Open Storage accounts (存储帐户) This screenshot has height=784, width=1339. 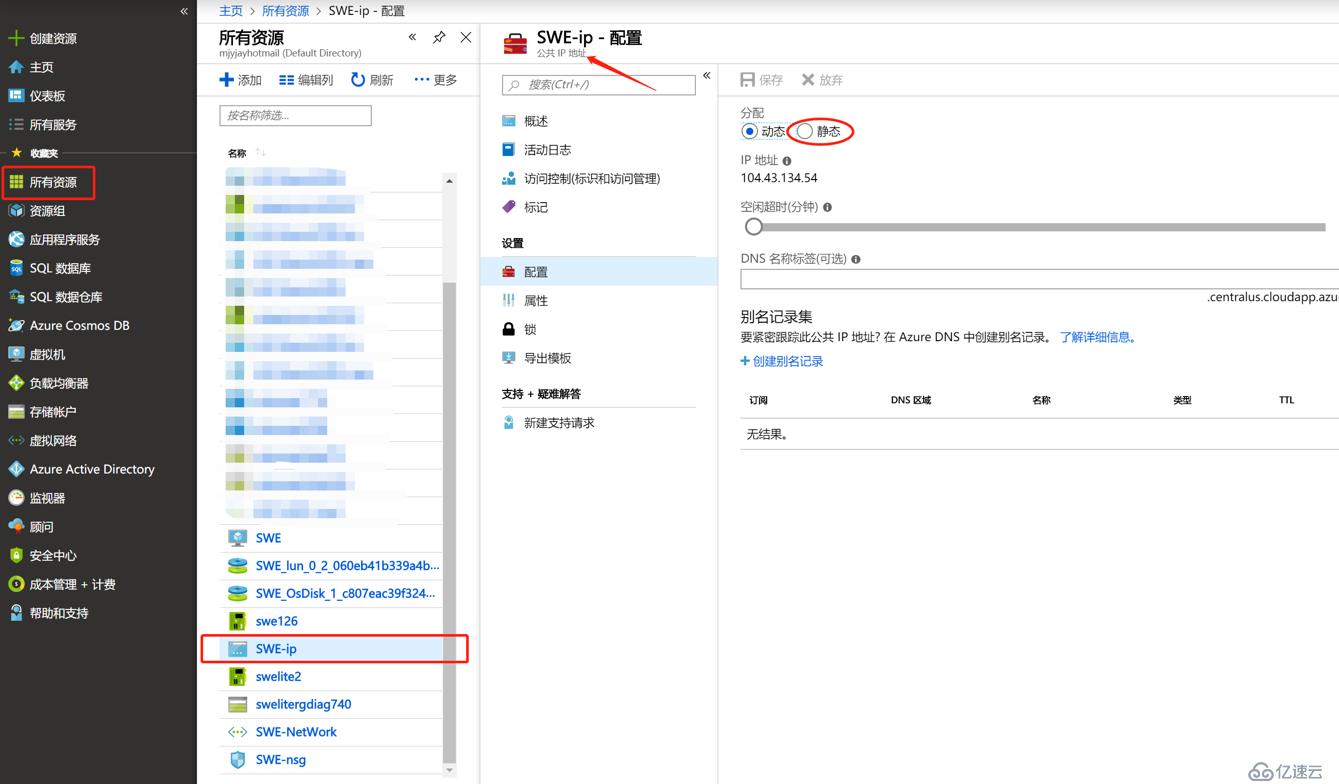53,412
